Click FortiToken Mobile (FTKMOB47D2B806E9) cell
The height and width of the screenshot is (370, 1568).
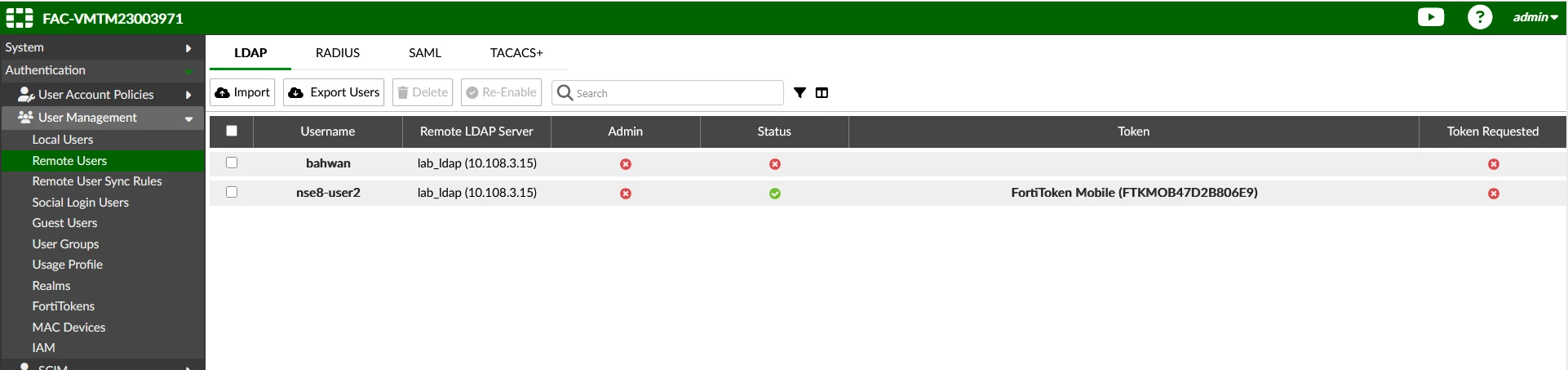click(x=1134, y=193)
